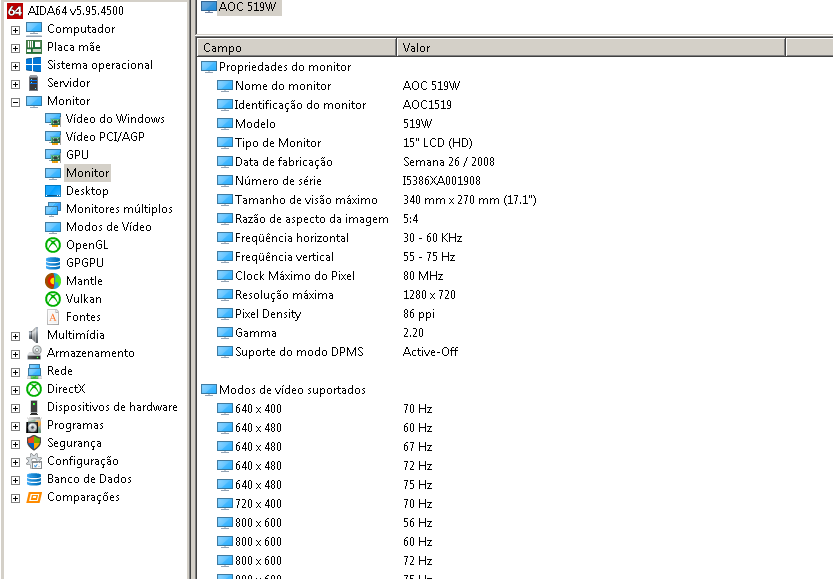Screen dimensions: 833x579
Task: Click the OpenGL green icon
Action: coord(53,245)
